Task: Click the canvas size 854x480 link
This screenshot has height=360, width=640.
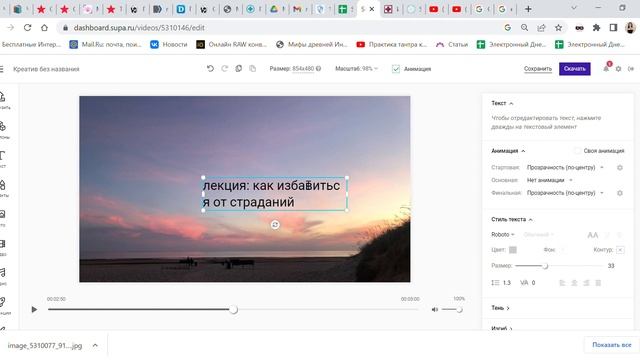Action: coord(303,69)
